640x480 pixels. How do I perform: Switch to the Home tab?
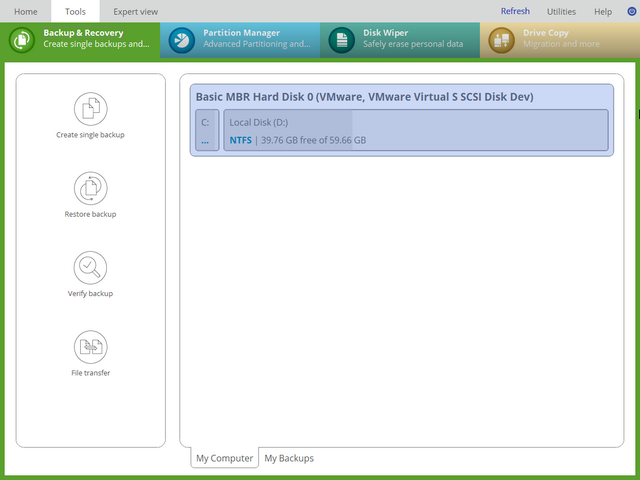coord(26,12)
